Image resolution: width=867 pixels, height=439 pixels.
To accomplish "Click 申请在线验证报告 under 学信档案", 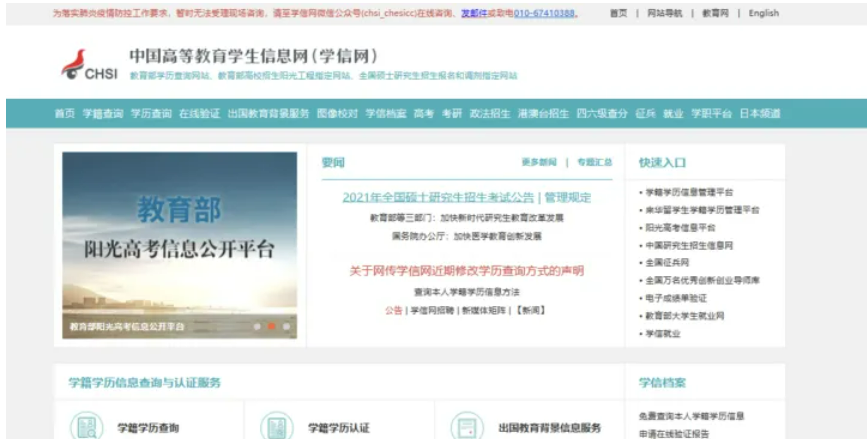I will coord(673,434).
